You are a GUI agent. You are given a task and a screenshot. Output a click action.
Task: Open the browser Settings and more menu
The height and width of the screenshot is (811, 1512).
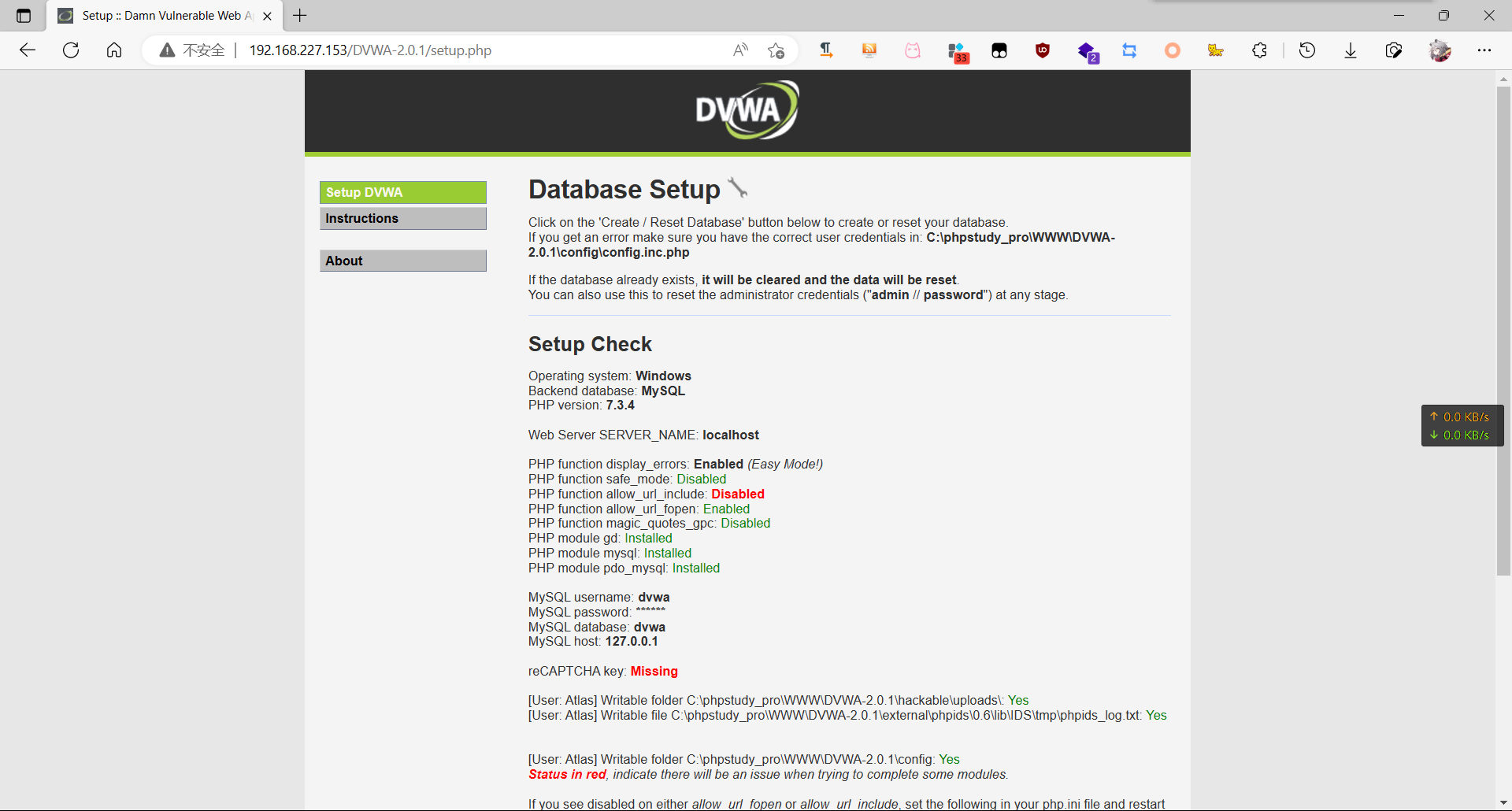[1484, 50]
